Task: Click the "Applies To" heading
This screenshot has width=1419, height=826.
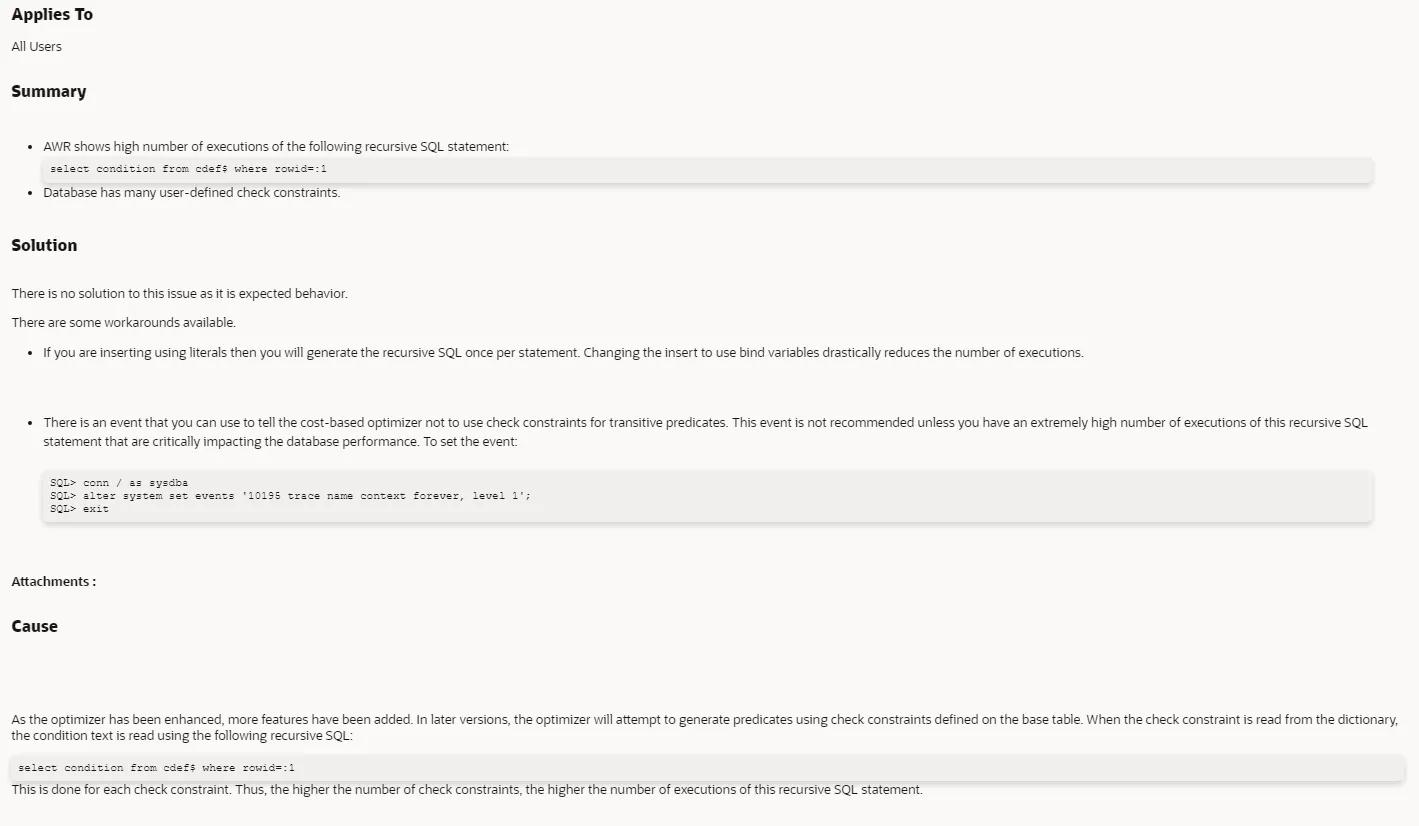Action: 52,15
